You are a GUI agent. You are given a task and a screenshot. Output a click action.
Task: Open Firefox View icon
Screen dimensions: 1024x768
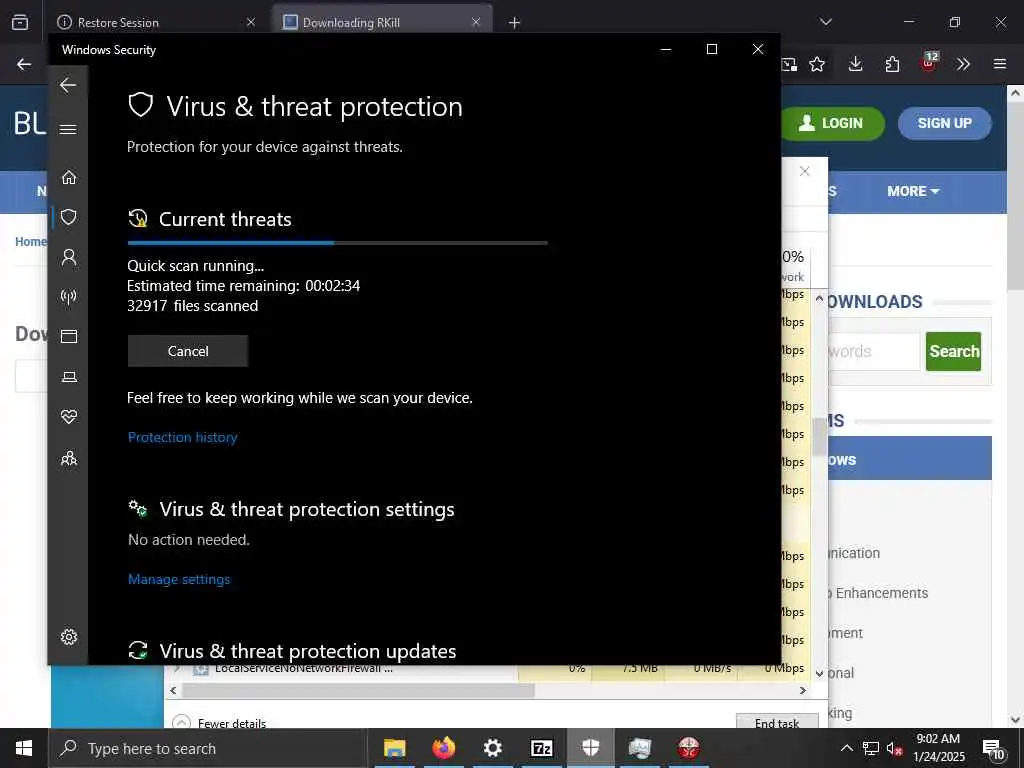[x=20, y=22]
